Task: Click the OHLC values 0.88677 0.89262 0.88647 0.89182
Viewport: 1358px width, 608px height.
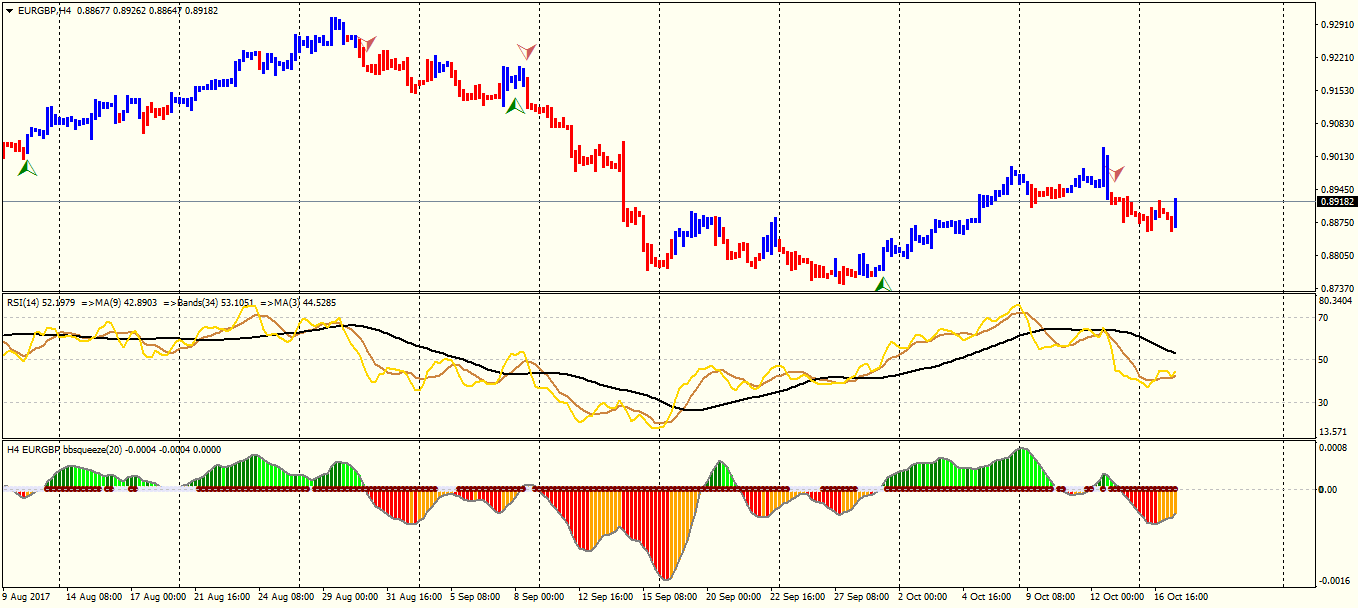Action: point(148,10)
